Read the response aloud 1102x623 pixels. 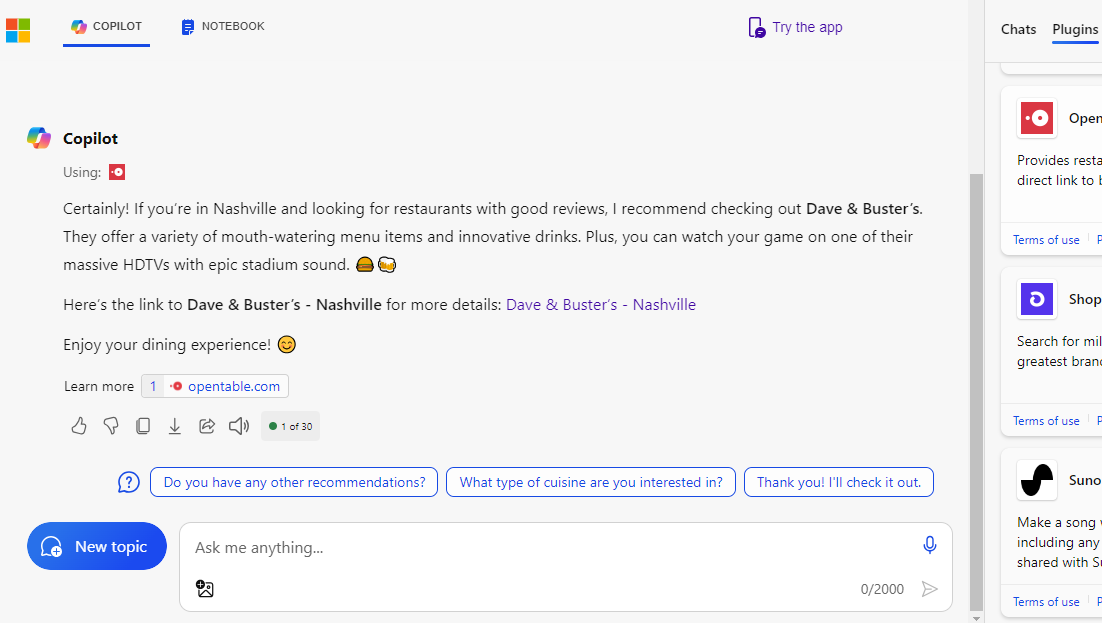tap(239, 426)
